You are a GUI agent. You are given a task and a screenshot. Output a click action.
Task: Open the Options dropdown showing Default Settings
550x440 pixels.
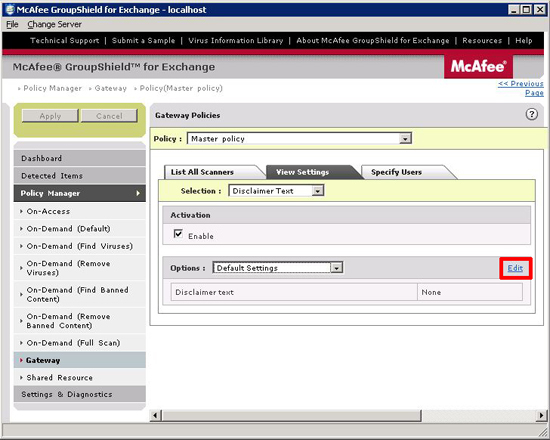click(278, 268)
